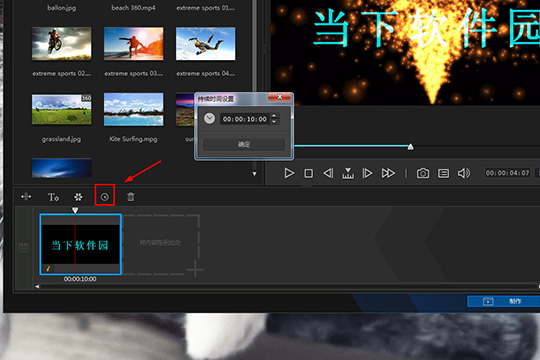Select the Kite Surfing.mpg thumbnail
This screenshot has width=540, height=360.
134,109
